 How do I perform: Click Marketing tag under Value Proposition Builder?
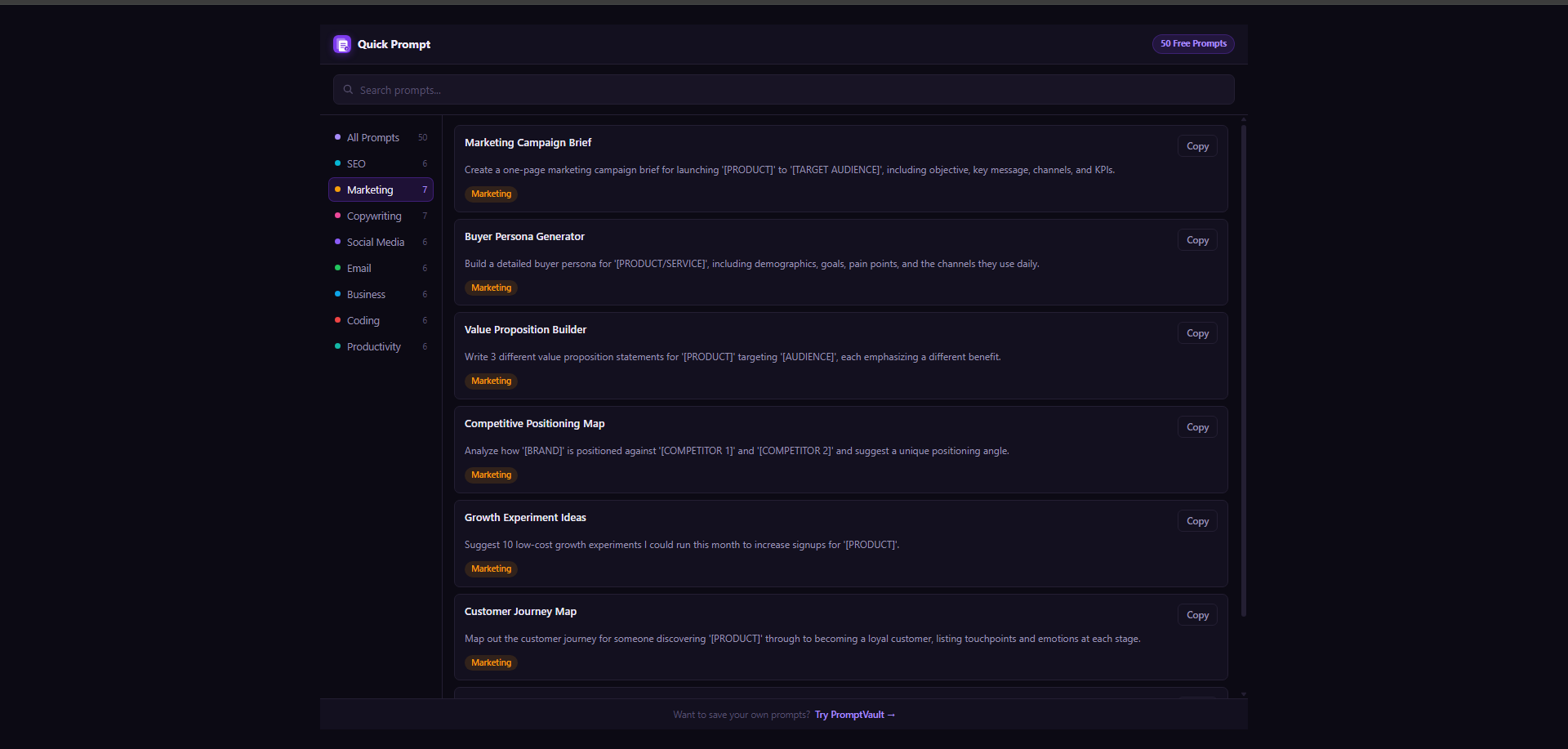(x=491, y=381)
